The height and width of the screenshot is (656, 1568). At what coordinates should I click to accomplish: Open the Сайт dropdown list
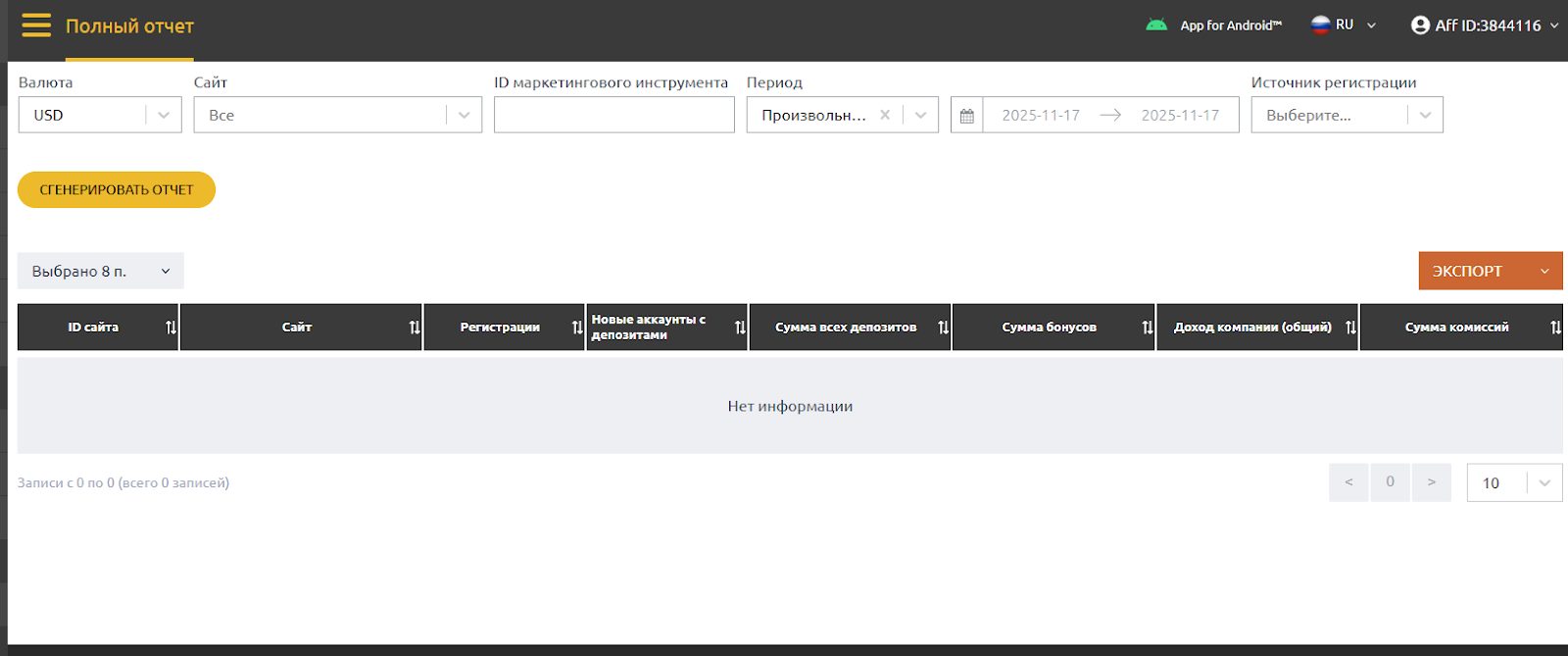[x=464, y=115]
